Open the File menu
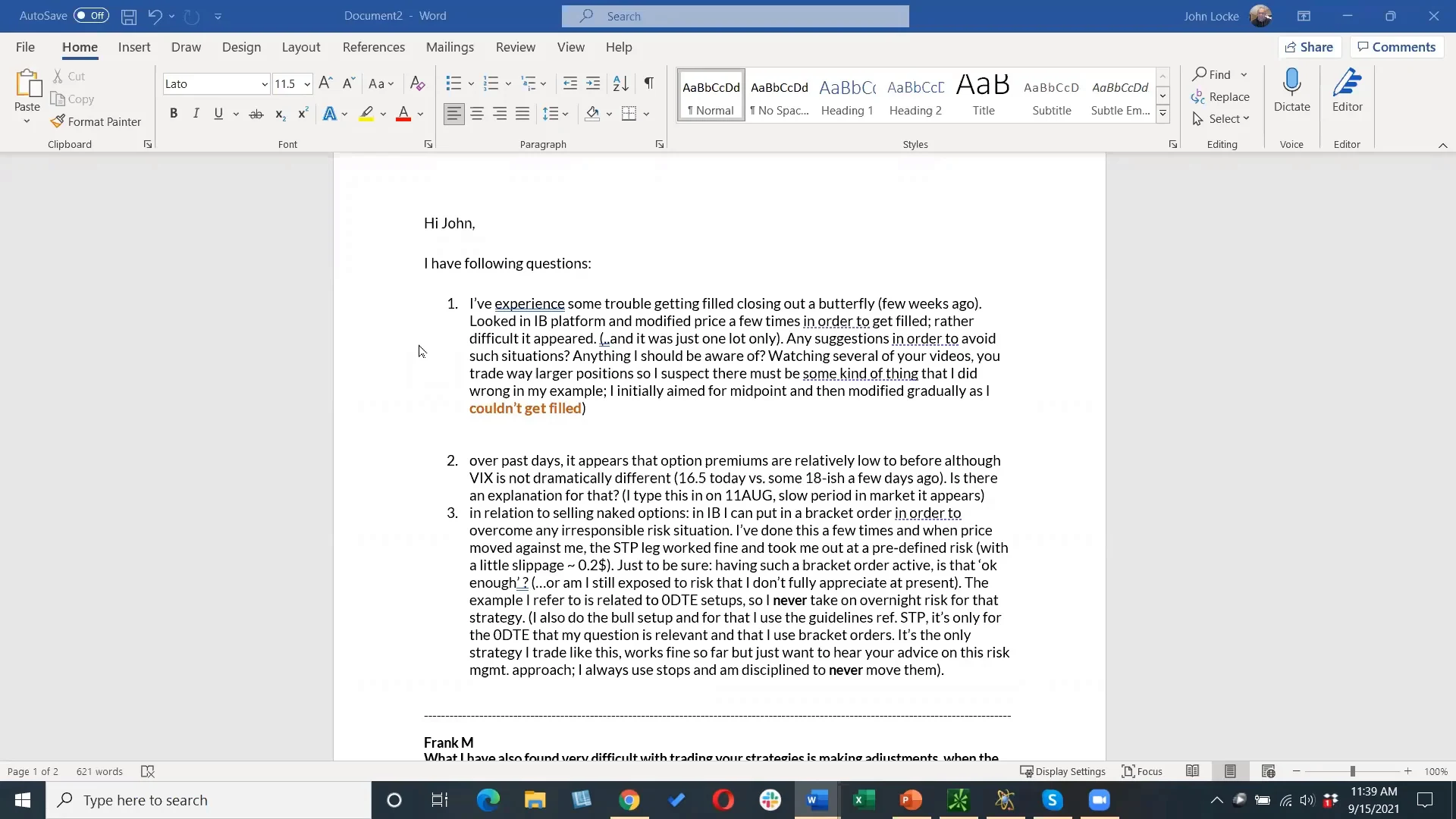 pyautogui.click(x=25, y=47)
